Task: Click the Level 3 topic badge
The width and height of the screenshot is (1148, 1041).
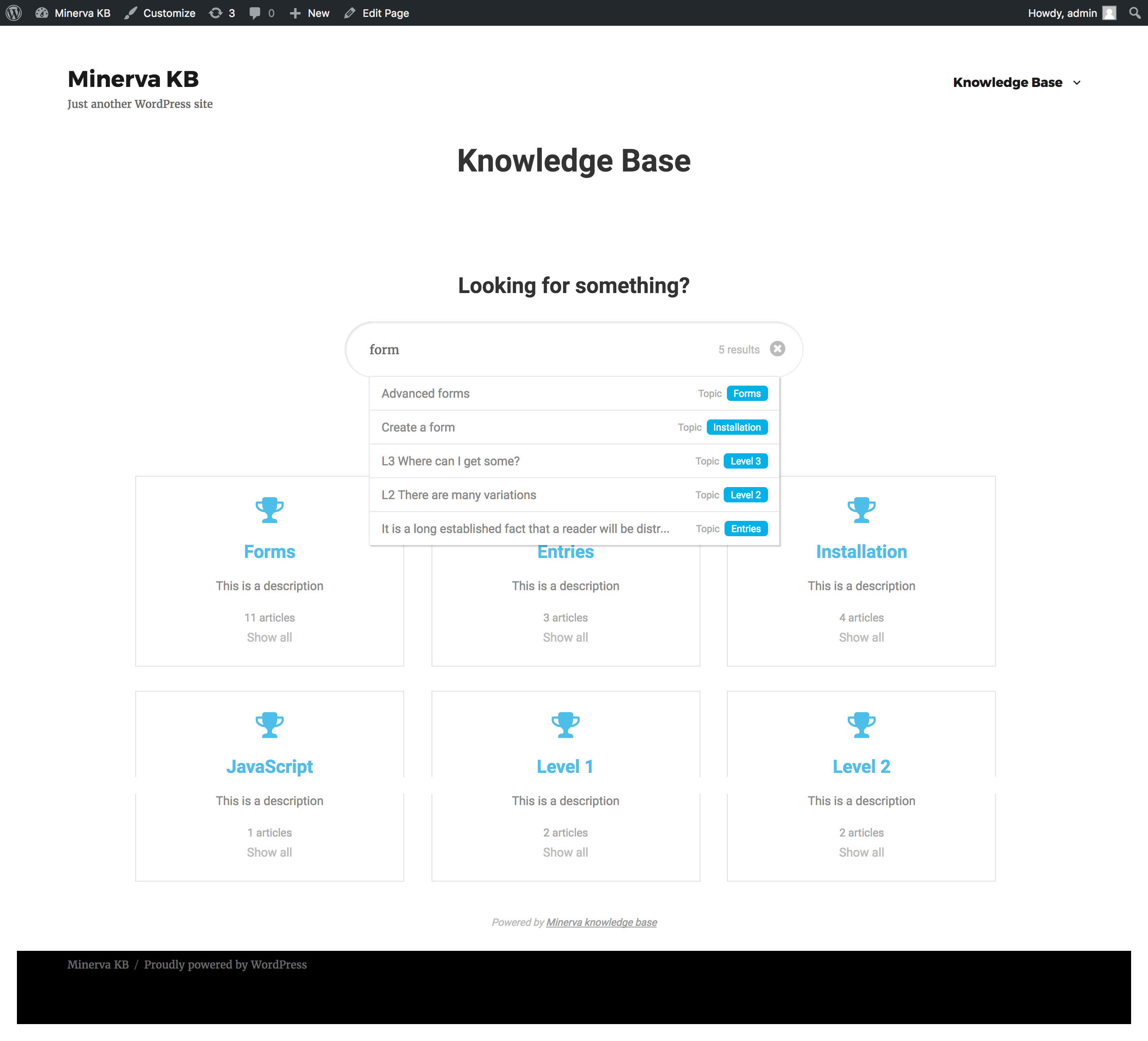Action: pyautogui.click(x=745, y=461)
